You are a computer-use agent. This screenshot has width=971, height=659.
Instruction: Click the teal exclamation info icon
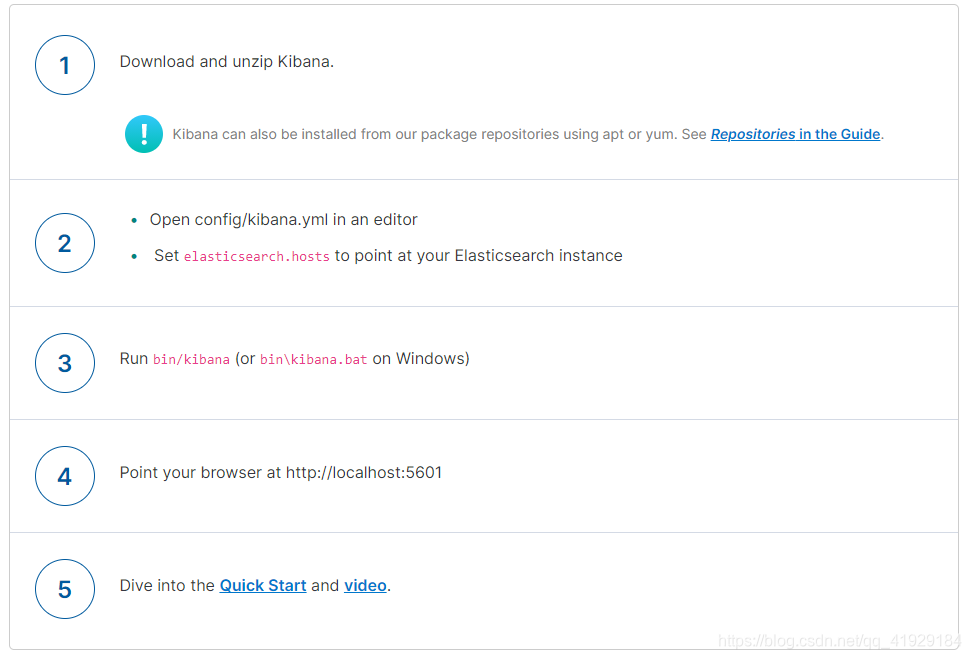(144, 134)
